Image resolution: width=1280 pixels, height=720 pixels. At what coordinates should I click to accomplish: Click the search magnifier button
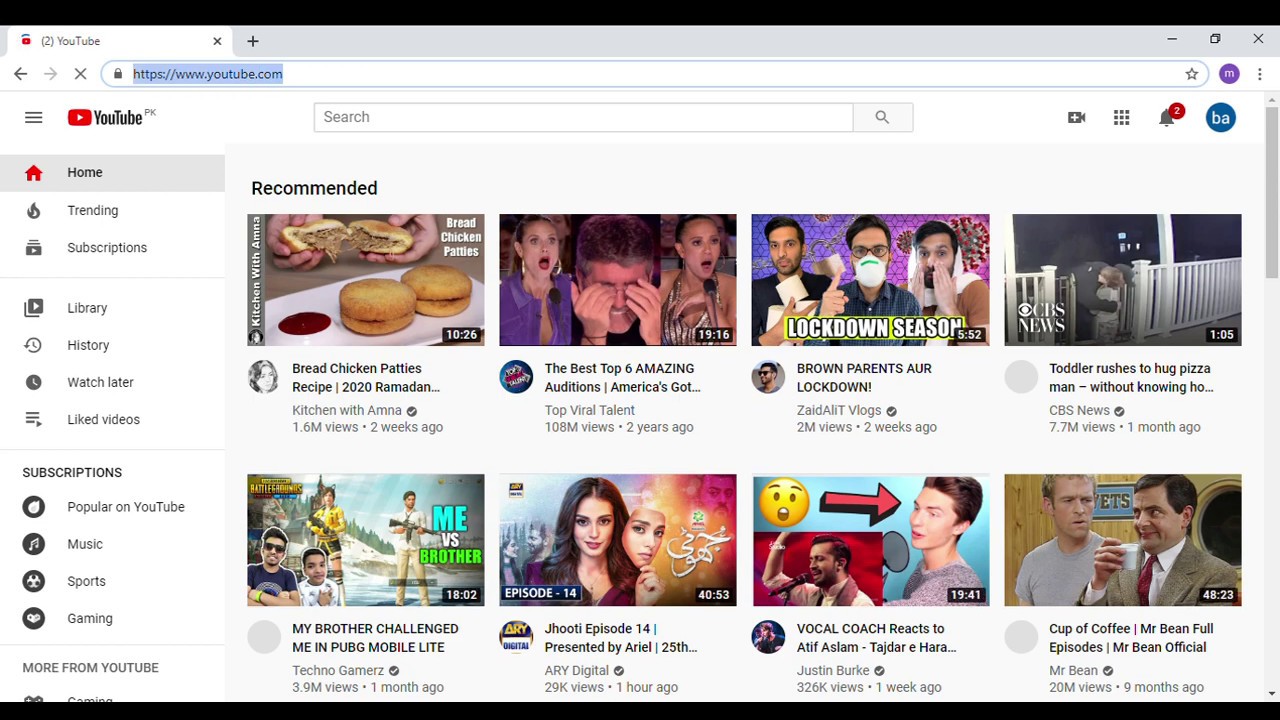tap(882, 117)
